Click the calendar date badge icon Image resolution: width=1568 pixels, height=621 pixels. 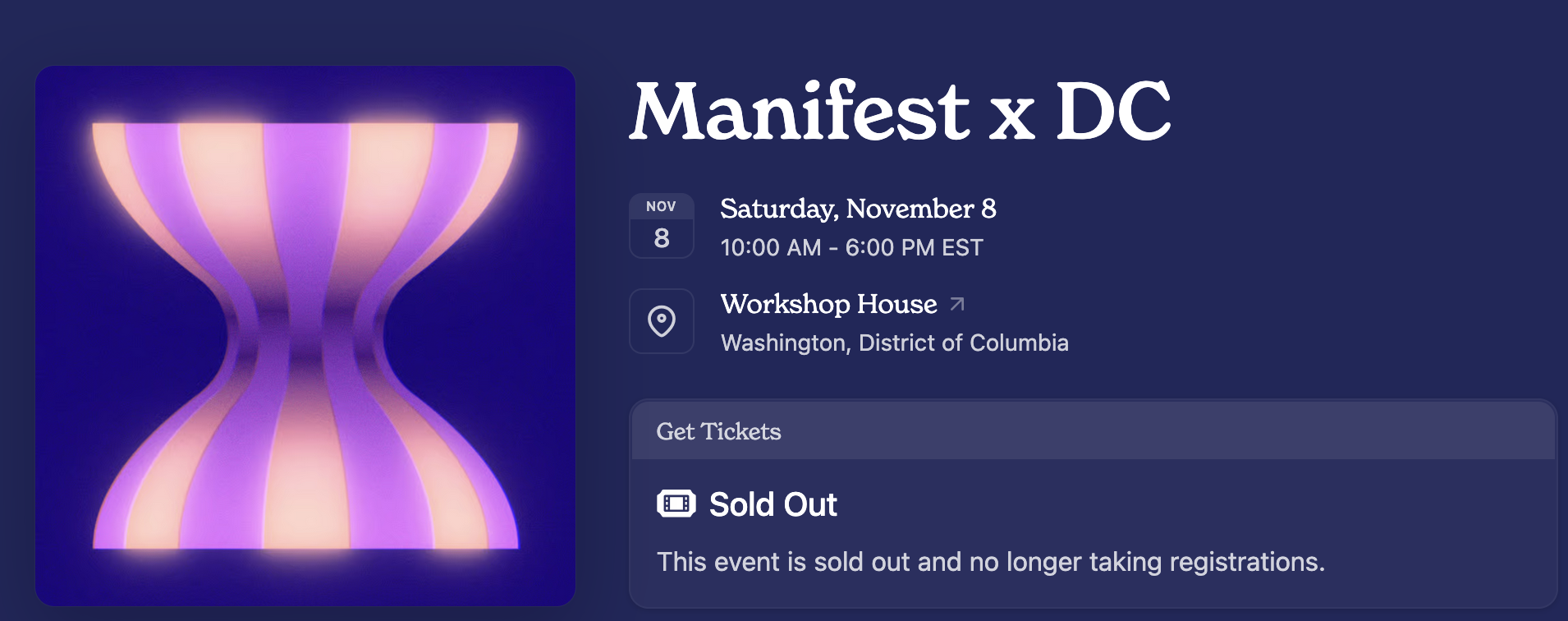pyautogui.click(x=661, y=226)
